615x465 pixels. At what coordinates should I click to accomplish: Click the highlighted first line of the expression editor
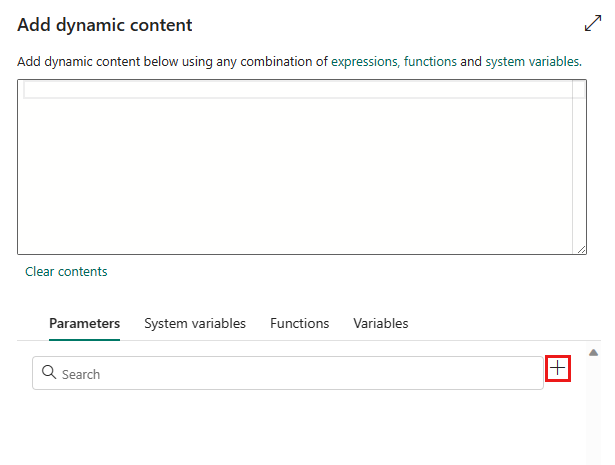click(x=300, y=90)
